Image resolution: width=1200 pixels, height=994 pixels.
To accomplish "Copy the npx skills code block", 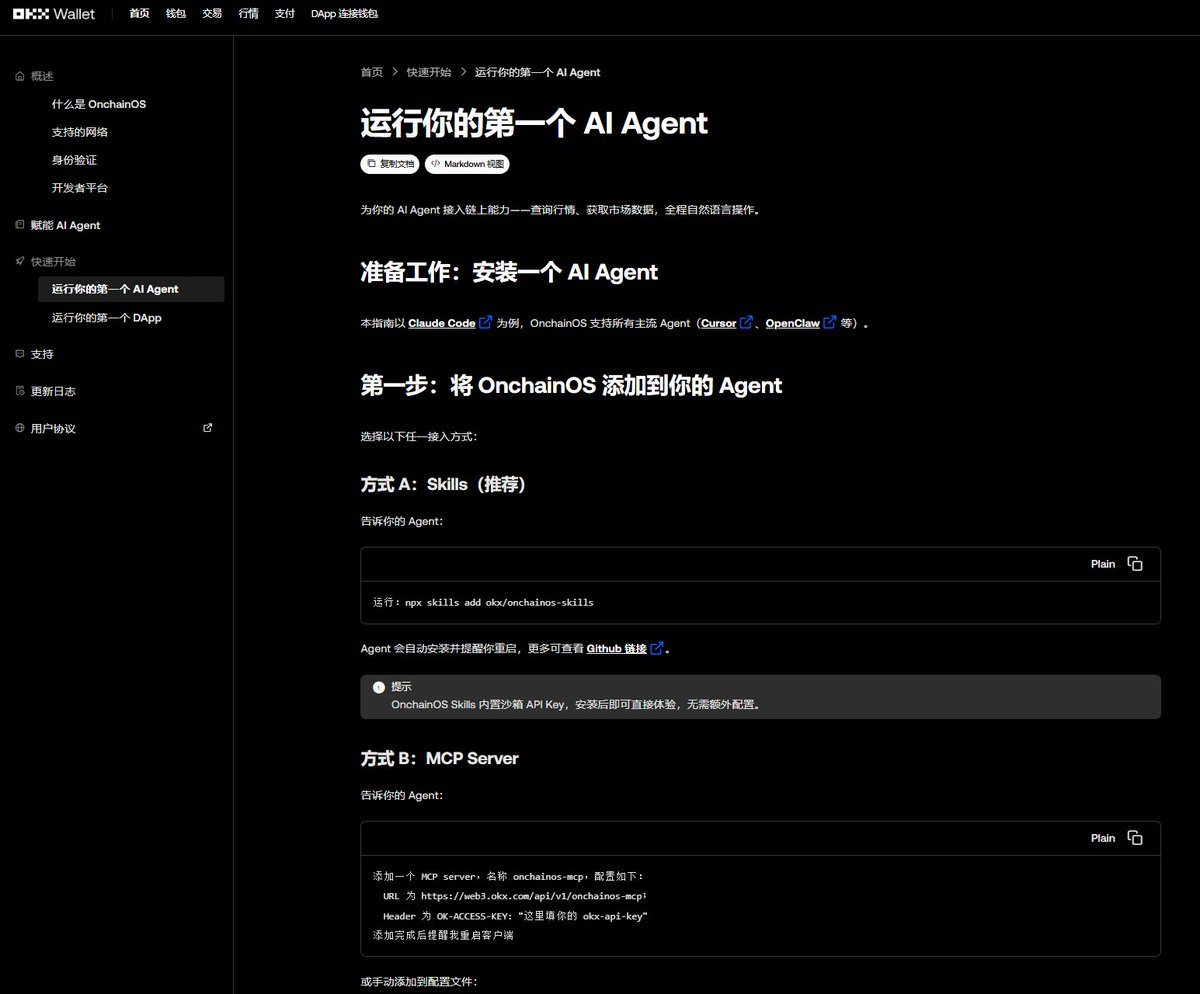I will coord(1134,564).
